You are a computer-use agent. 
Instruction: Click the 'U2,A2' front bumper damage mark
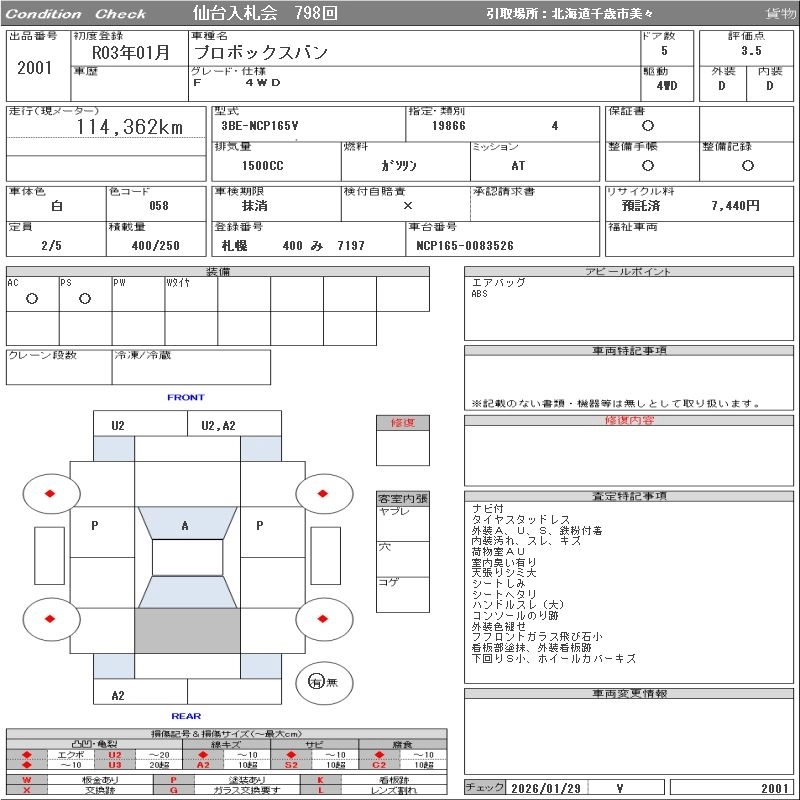coord(218,425)
